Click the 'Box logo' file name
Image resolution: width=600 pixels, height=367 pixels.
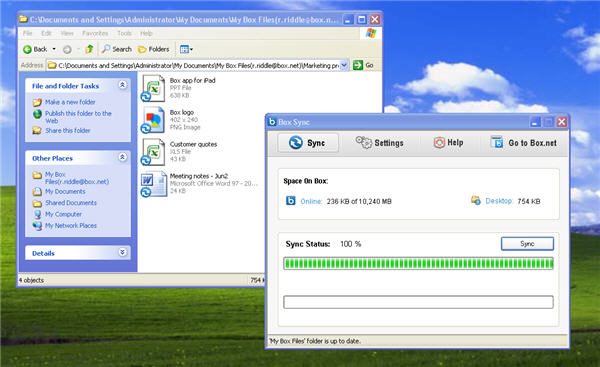tap(182, 112)
